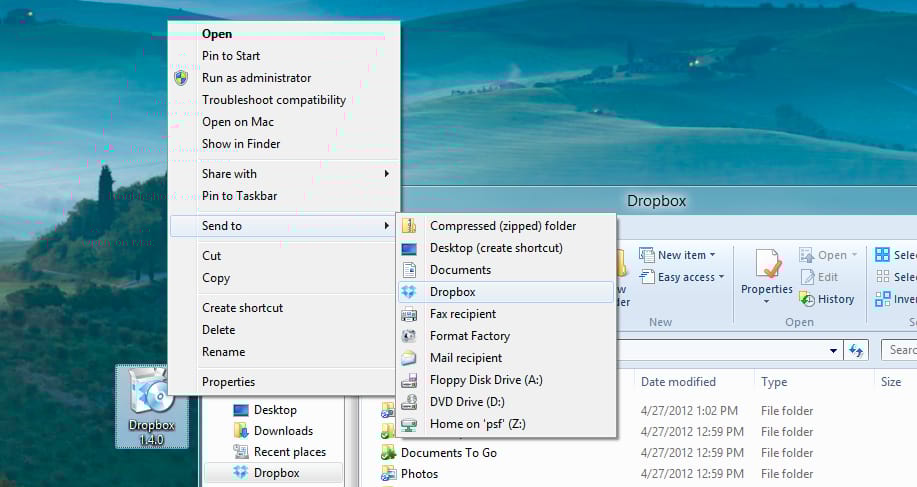
Task: Click the Easy access icon in the ribbon
Action: [646, 277]
